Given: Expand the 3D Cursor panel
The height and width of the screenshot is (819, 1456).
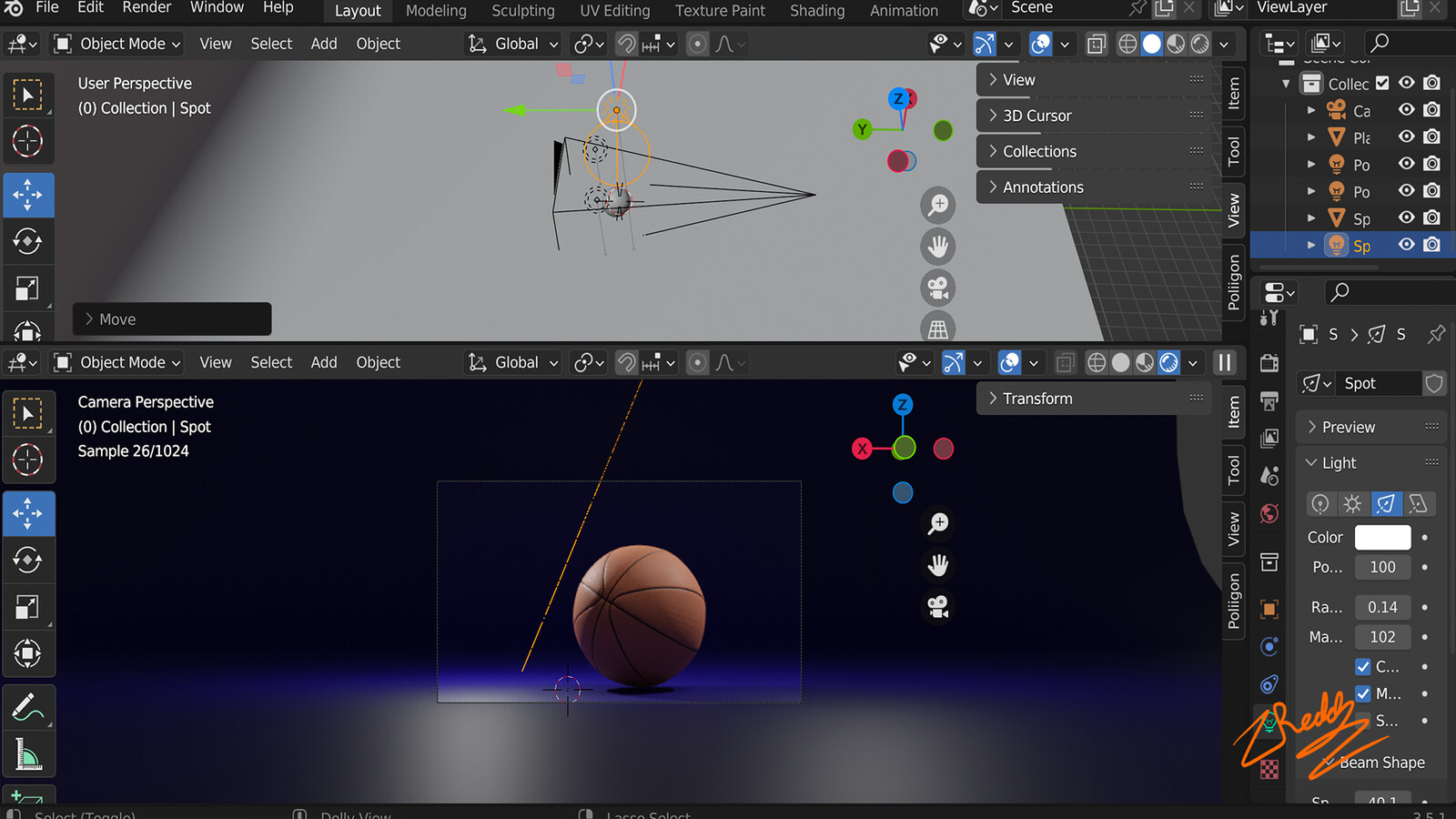Looking at the screenshot, I should [1096, 116].
